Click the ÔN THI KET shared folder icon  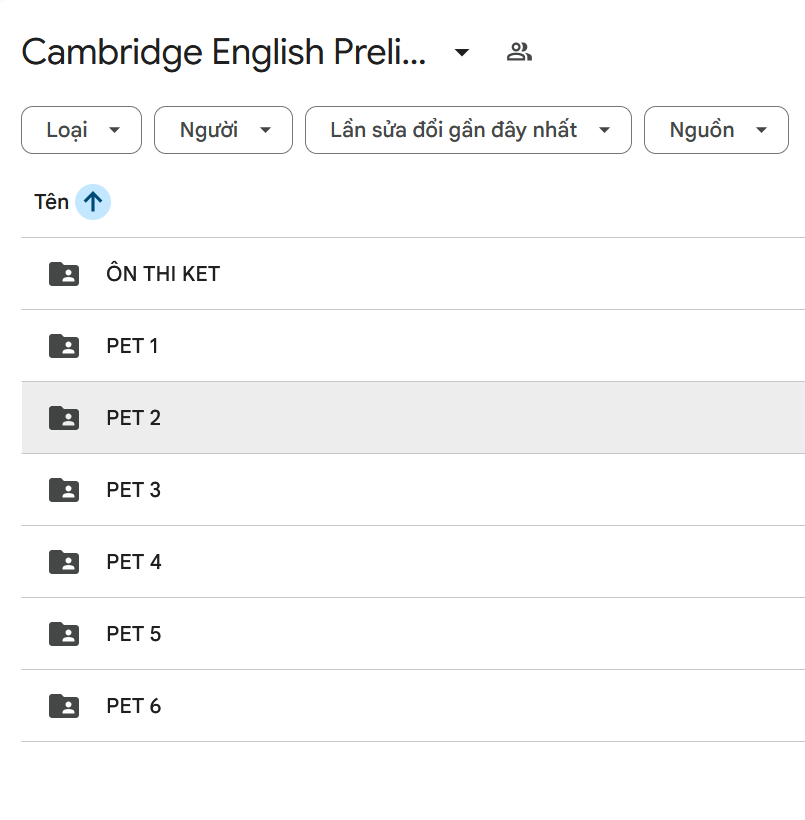click(x=64, y=274)
